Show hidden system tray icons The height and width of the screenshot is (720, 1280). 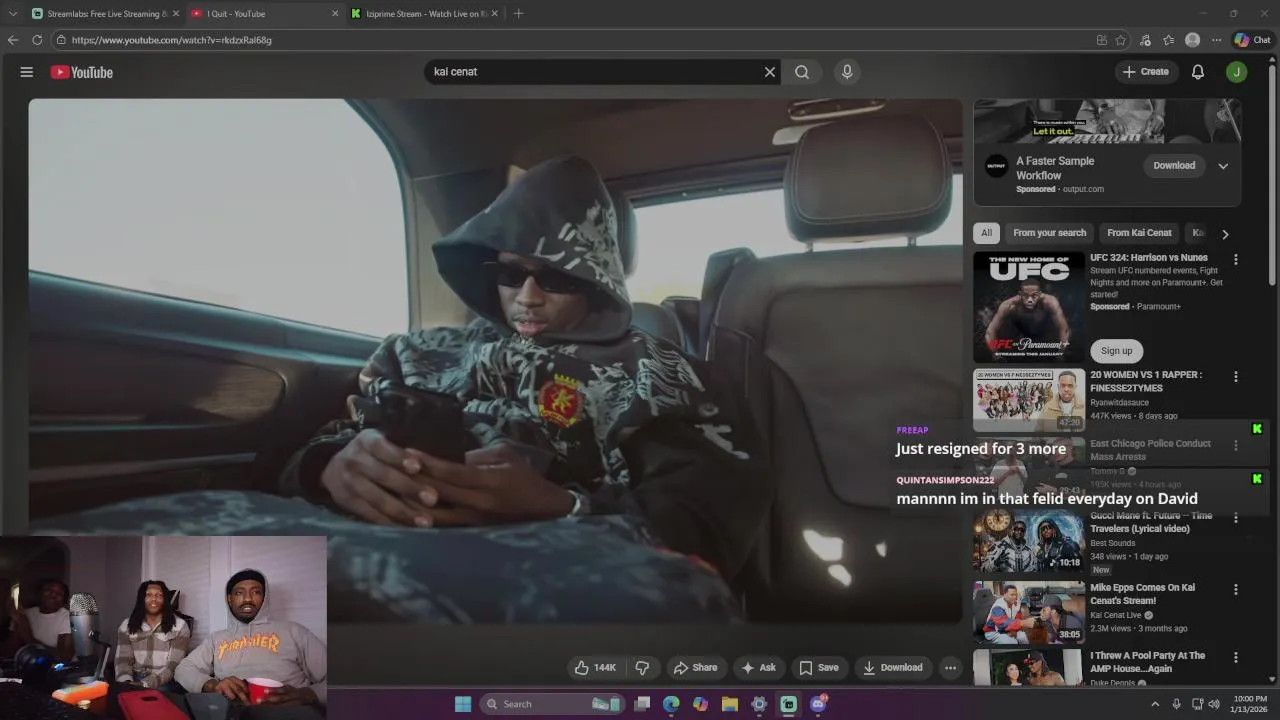(1155, 704)
